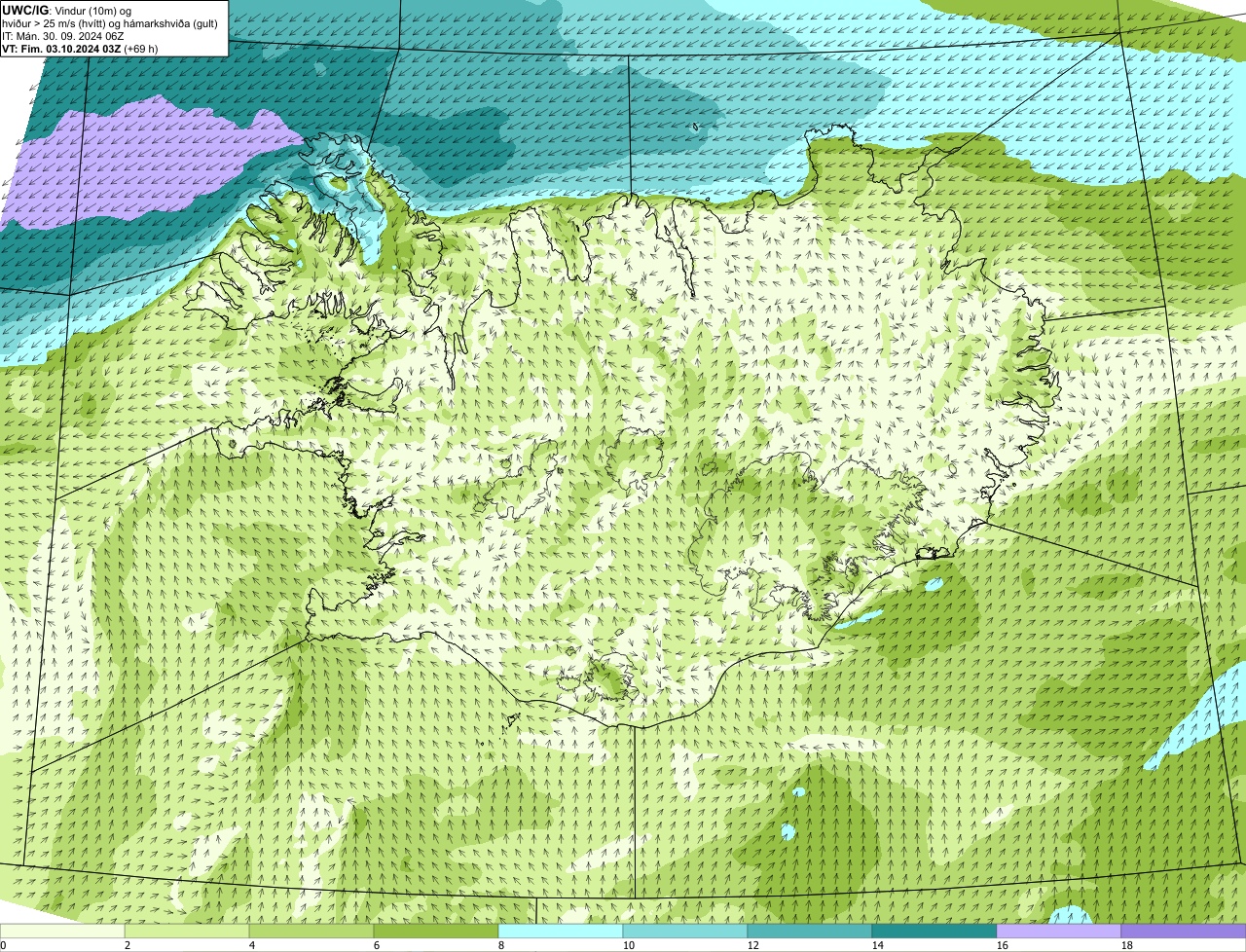Click the legend tick label '8'
The image size is (1246, 952).
tap(501, 945)
